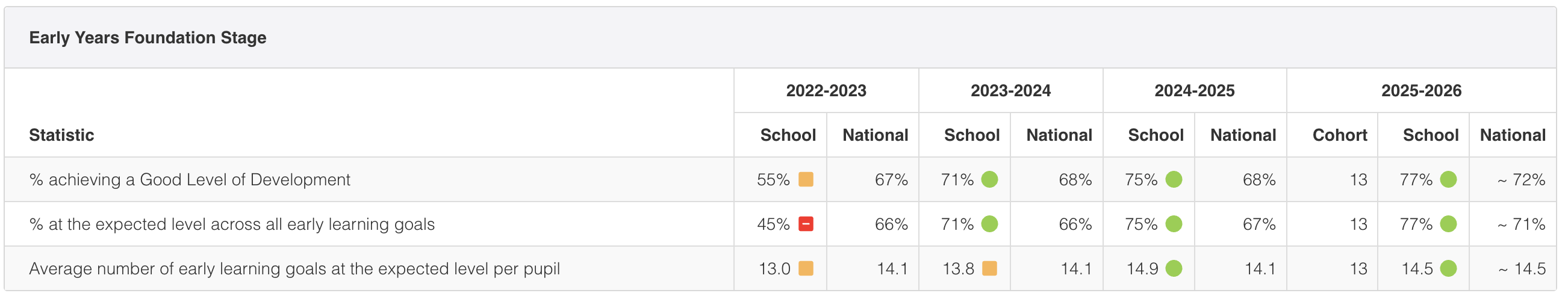Image resolution: width=1568 pixels, height=296 pixels.
Task: Click the ~ 72% national estimate value
Action: coord(1520,180)
